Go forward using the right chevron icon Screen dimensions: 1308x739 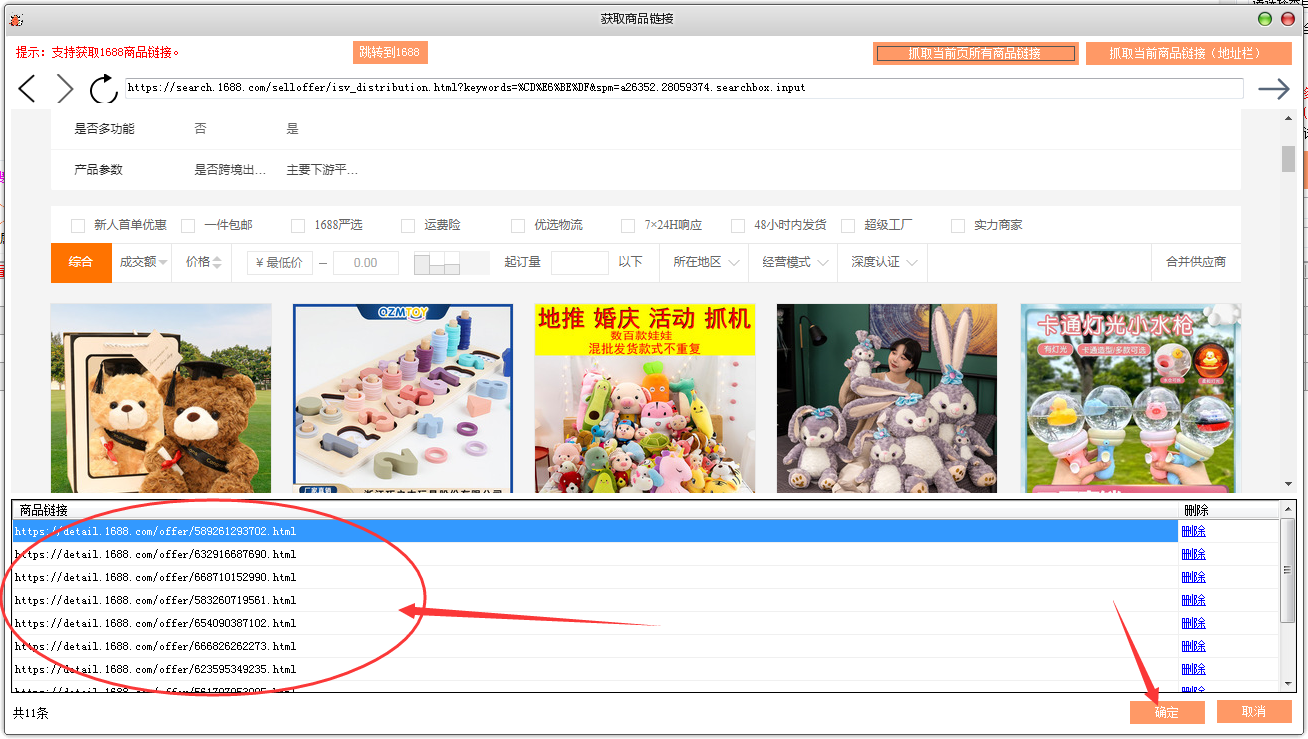pos(65,89)
